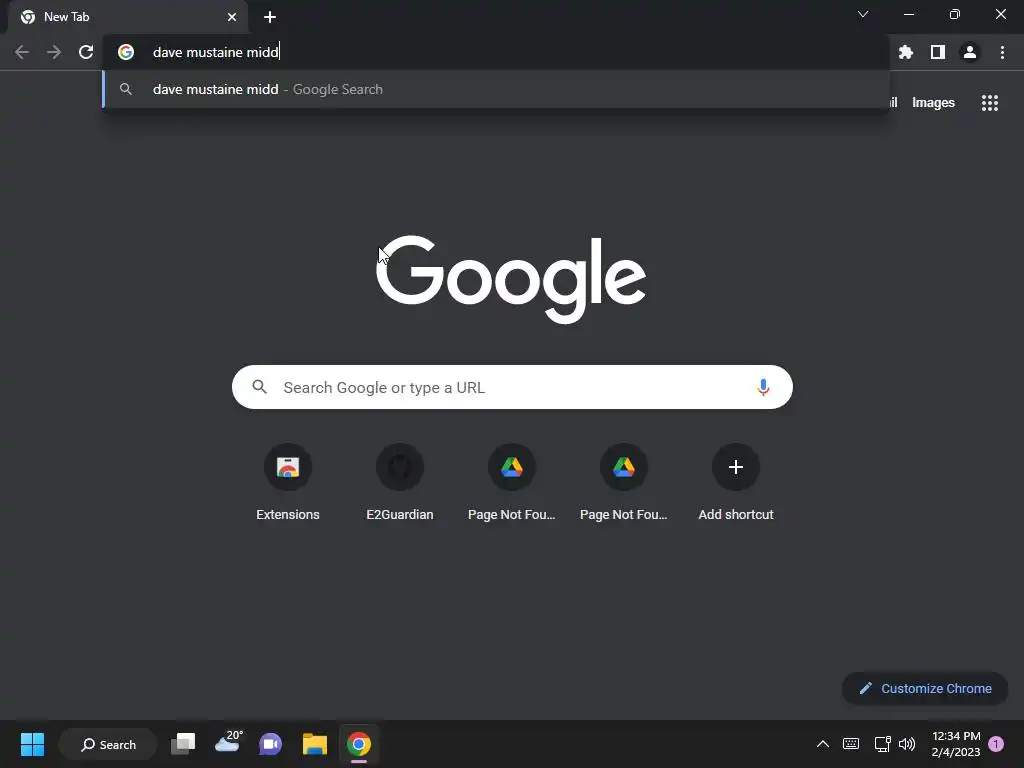Open the weather widget showing 20°

click(227, 743)
